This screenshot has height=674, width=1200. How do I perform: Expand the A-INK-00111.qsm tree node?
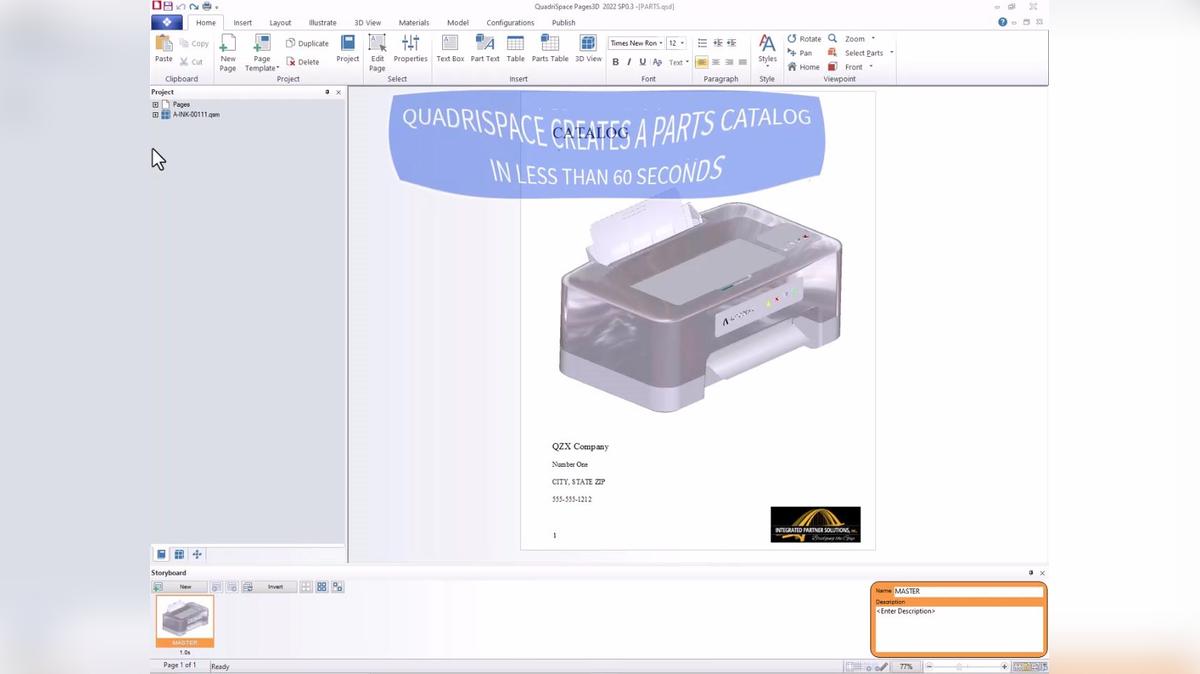pos(155,115)
